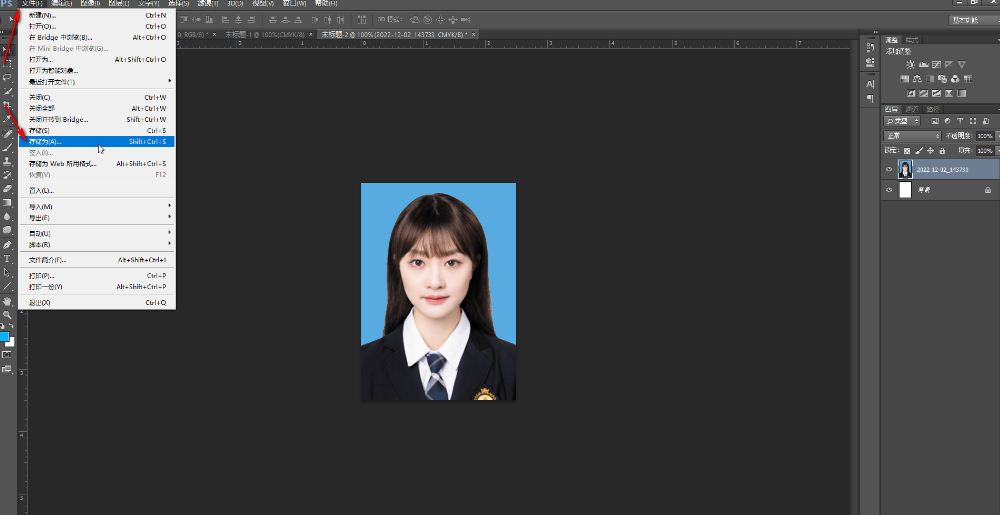Select the Pen tool in the toolbar
This screenshot has width=1000, height=515.
(7, 245)
